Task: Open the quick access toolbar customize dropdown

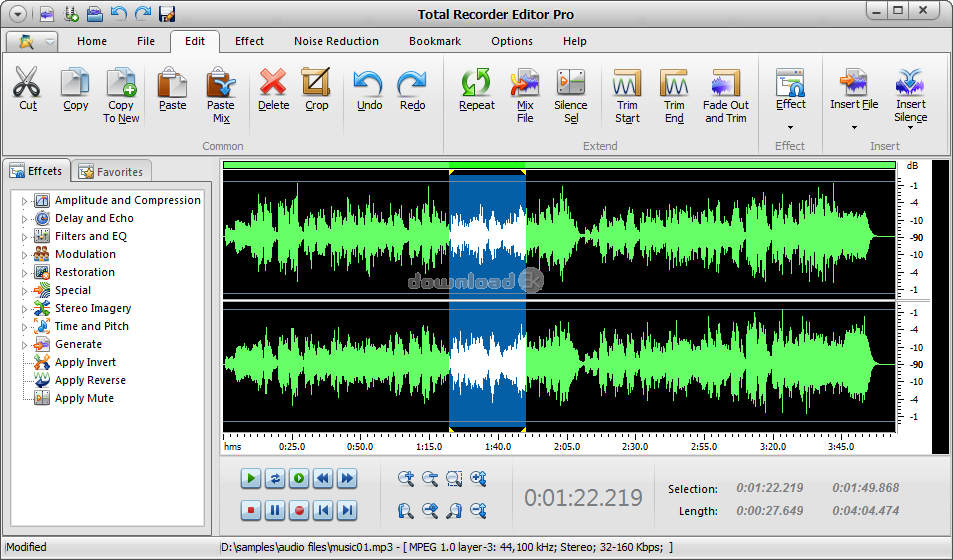Action: [18, 13]
